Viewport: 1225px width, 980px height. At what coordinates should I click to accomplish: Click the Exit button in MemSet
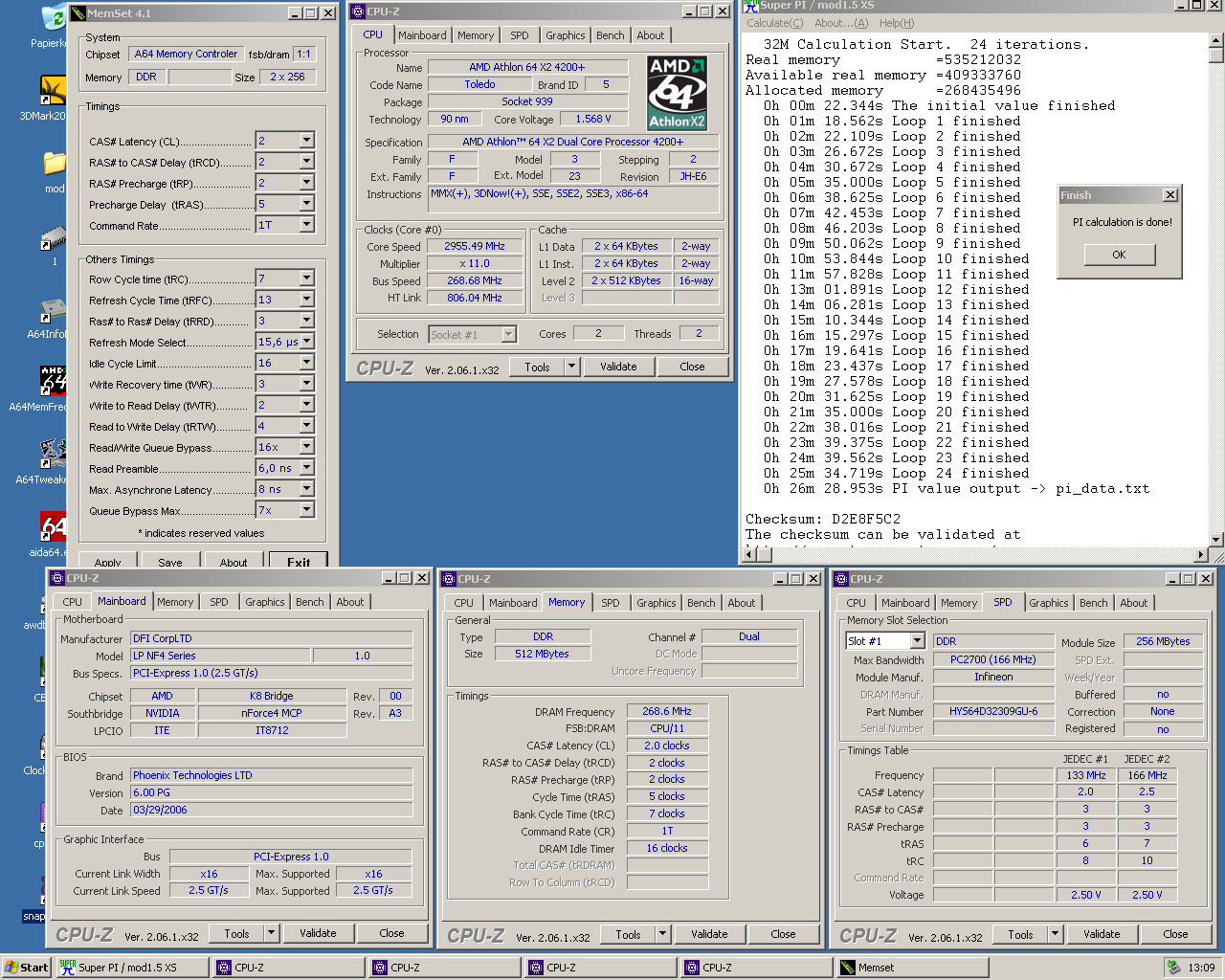(299, 561)
